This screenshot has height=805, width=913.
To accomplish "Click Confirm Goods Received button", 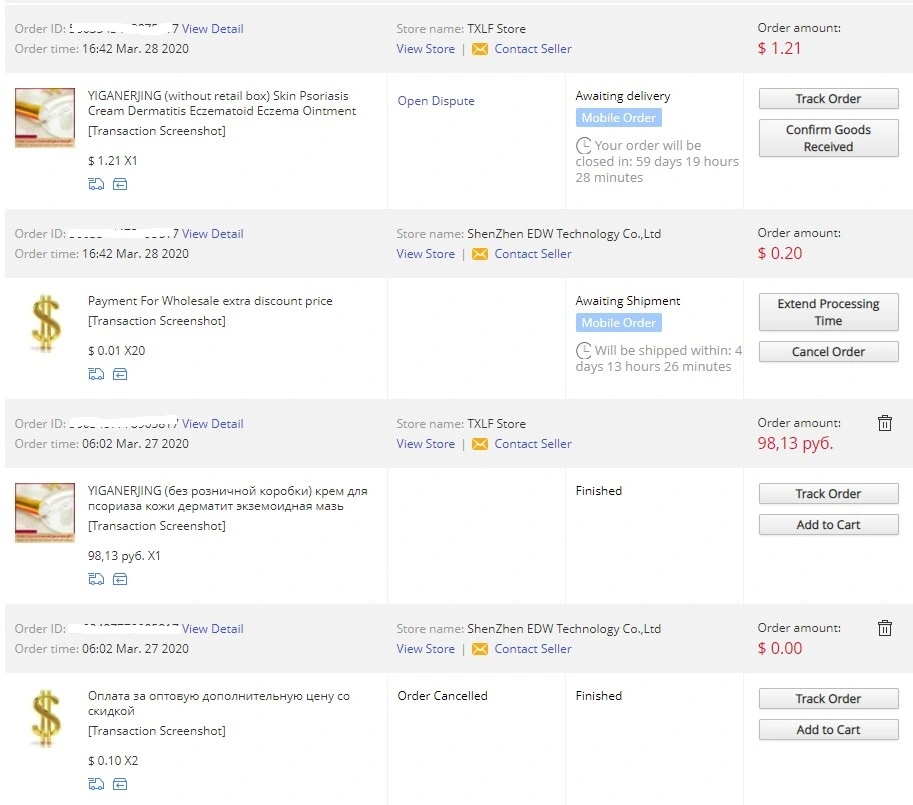I will [x=828, y=138].
